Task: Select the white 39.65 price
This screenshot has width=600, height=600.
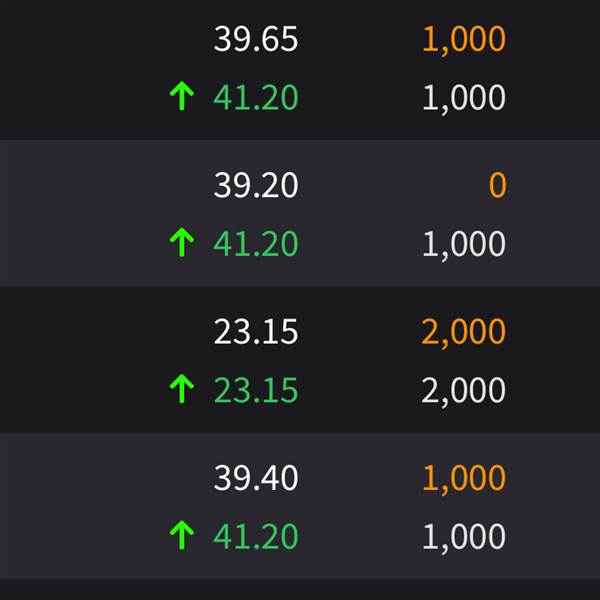Action: click(x=256, y=39)
